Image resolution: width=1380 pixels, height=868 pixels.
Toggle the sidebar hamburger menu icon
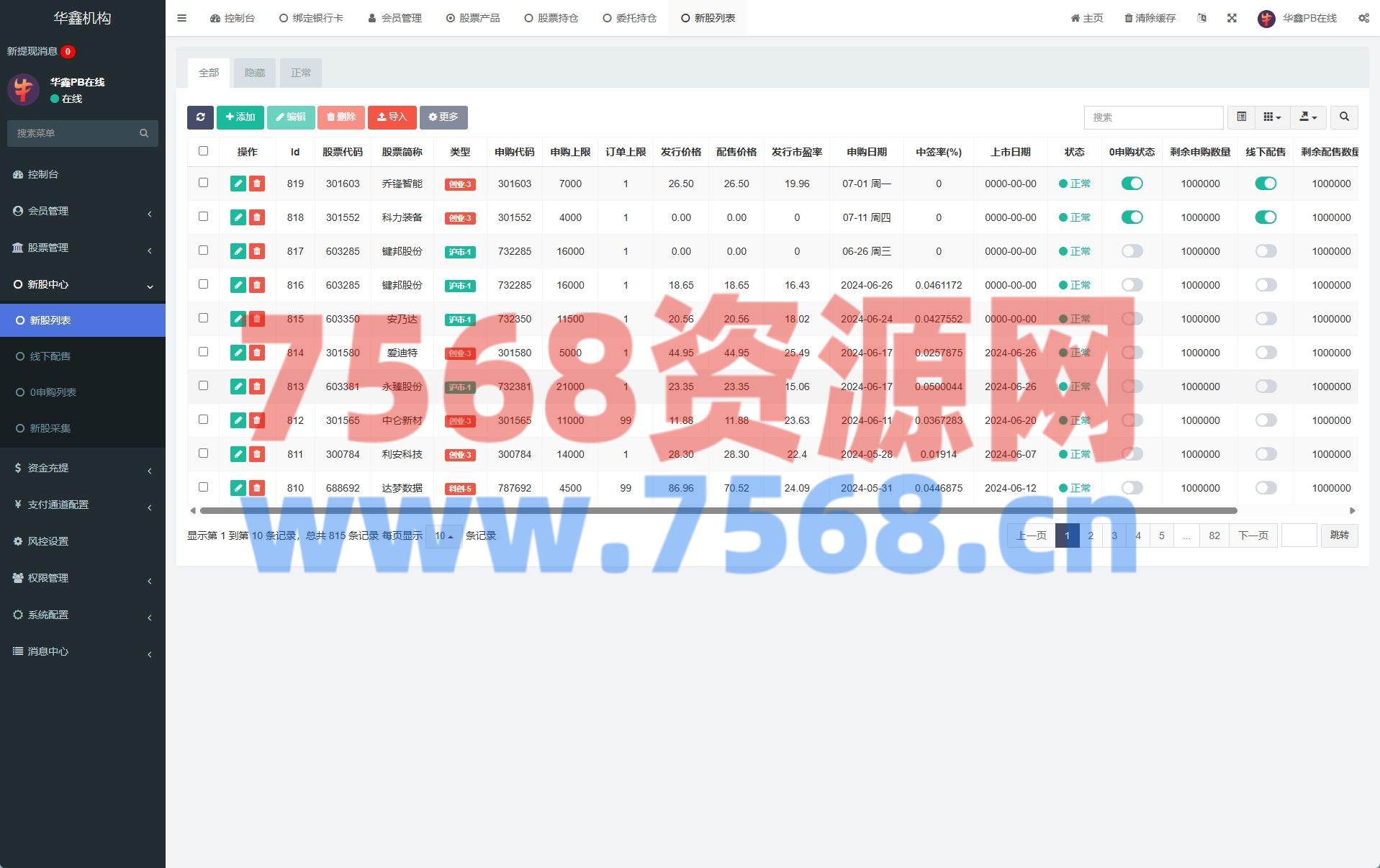[x=181, y=18]
